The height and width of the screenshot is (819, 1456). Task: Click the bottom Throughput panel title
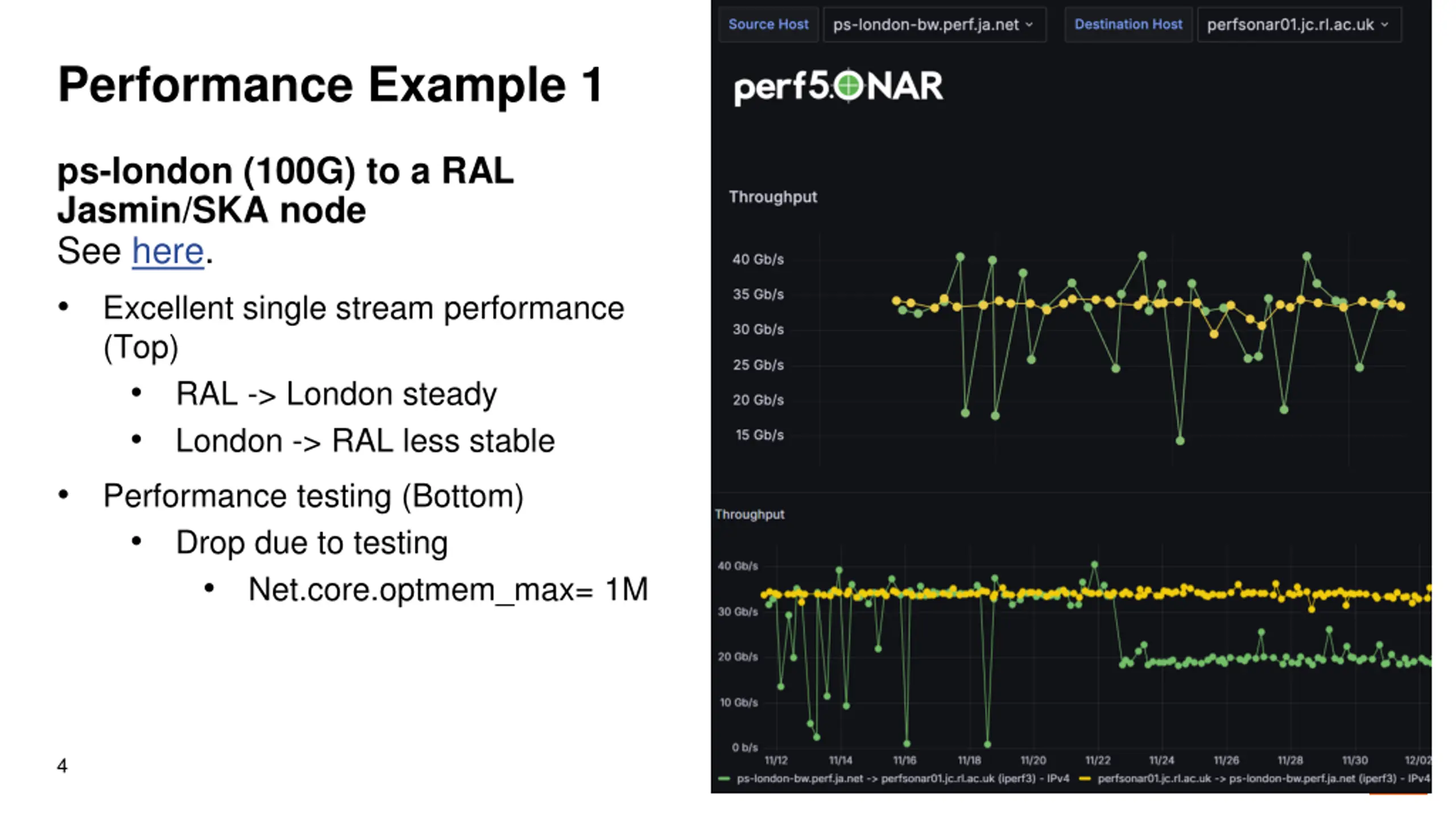click(750, 514)
